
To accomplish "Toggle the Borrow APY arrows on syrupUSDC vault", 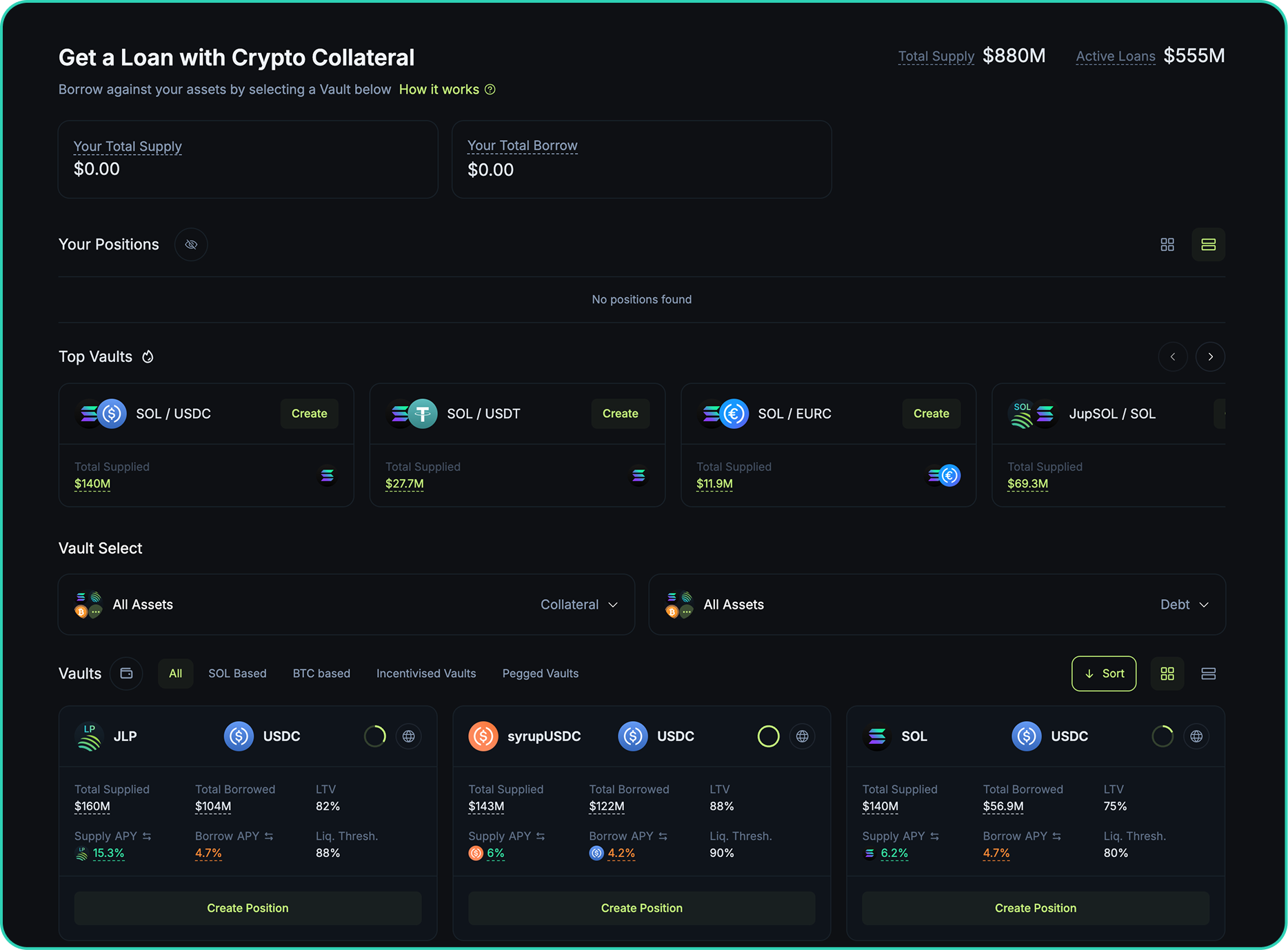I will (664, 836).
